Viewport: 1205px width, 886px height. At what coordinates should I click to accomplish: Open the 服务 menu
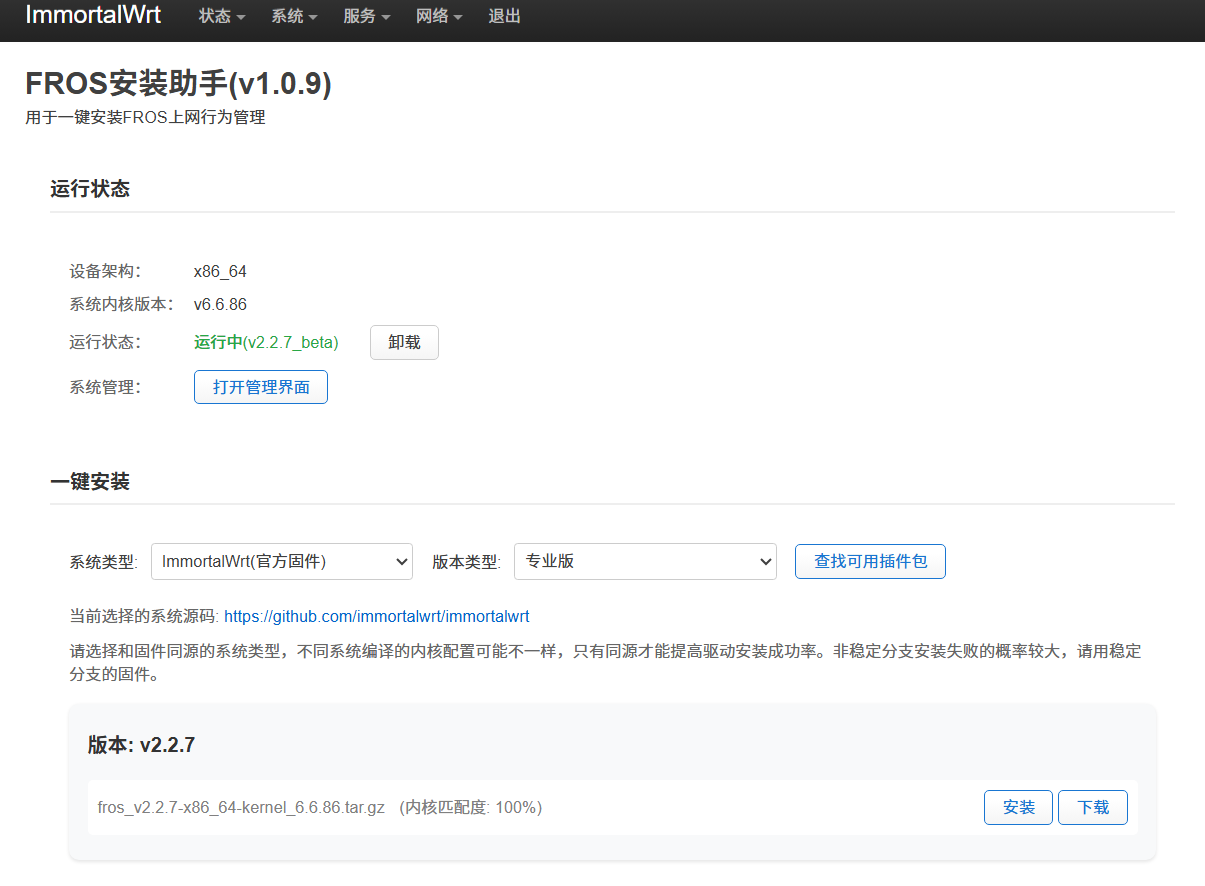coord(366,16)
